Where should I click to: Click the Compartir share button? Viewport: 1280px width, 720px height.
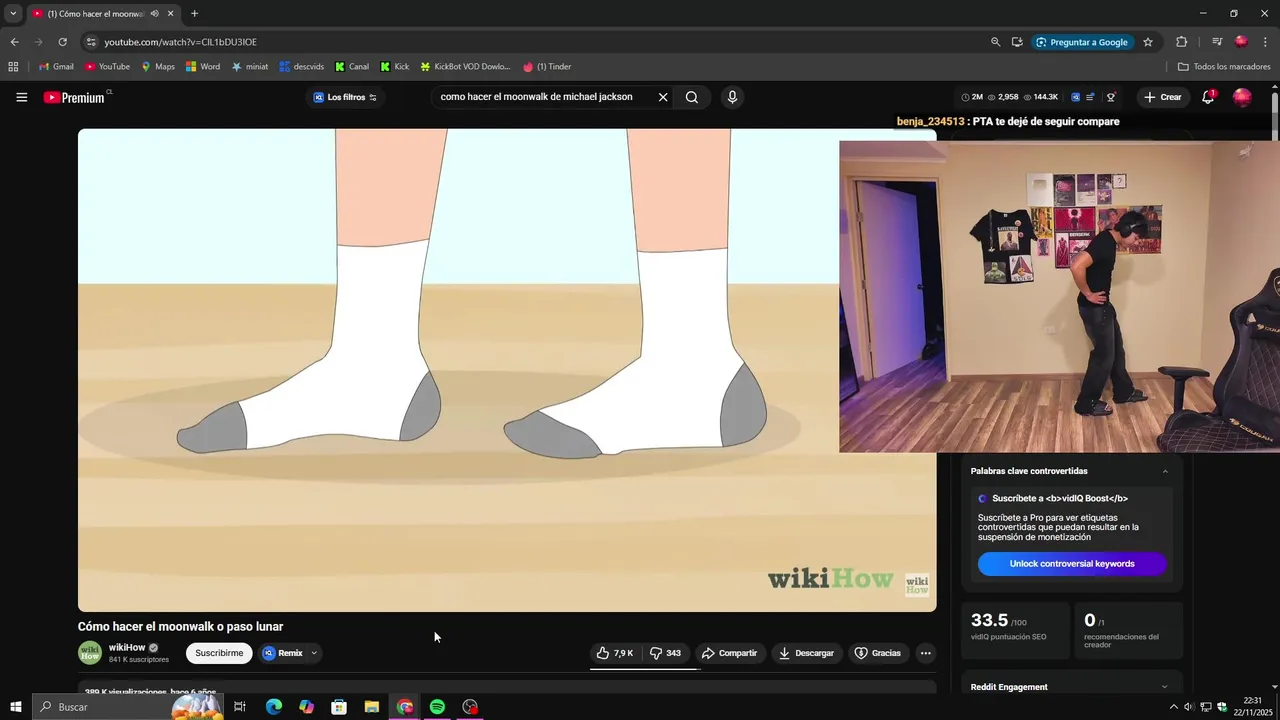pos(730,653)
